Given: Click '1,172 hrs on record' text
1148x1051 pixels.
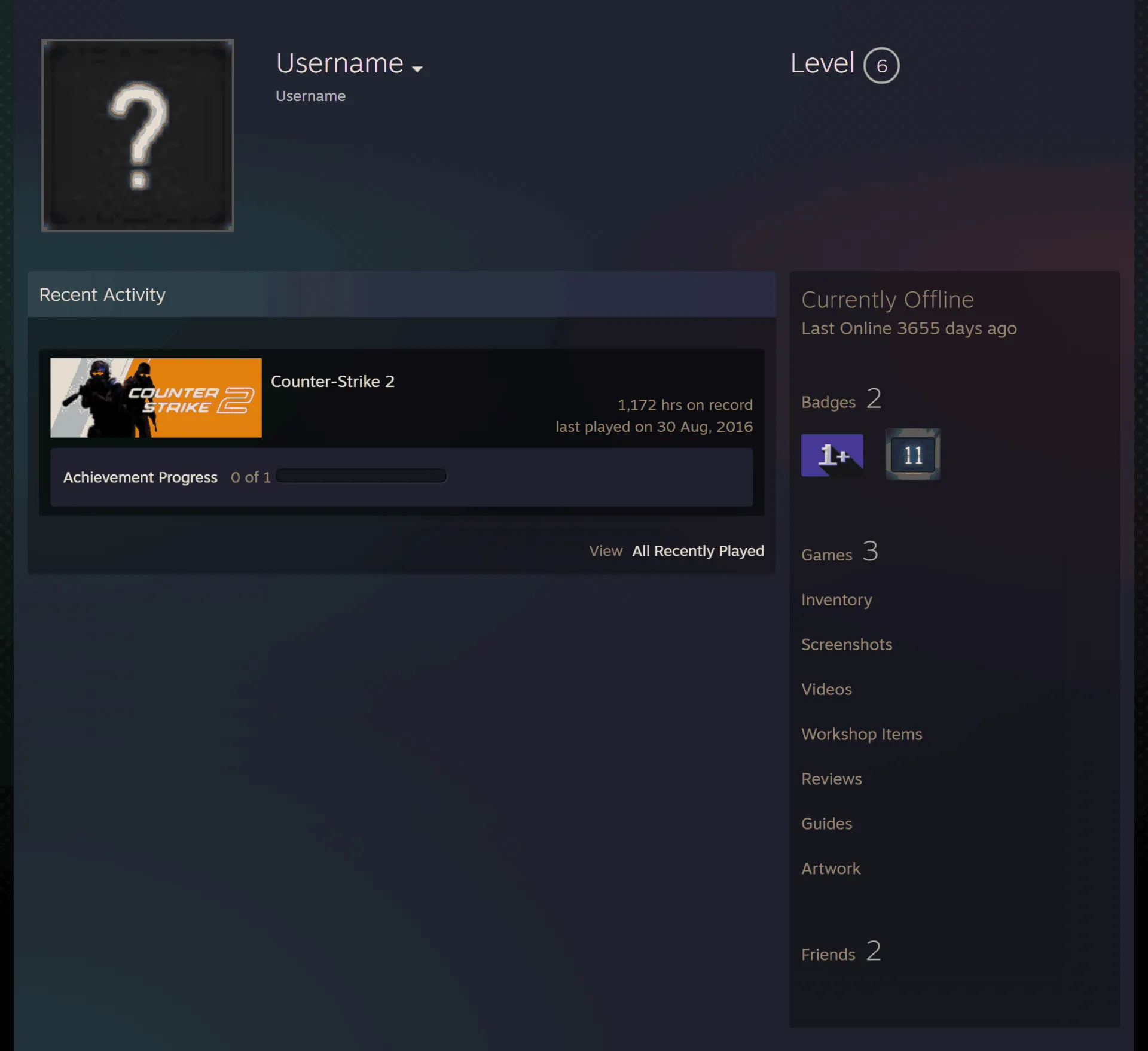Looking at the screenshot, I should pyautogui.click(x=685, y=405).
